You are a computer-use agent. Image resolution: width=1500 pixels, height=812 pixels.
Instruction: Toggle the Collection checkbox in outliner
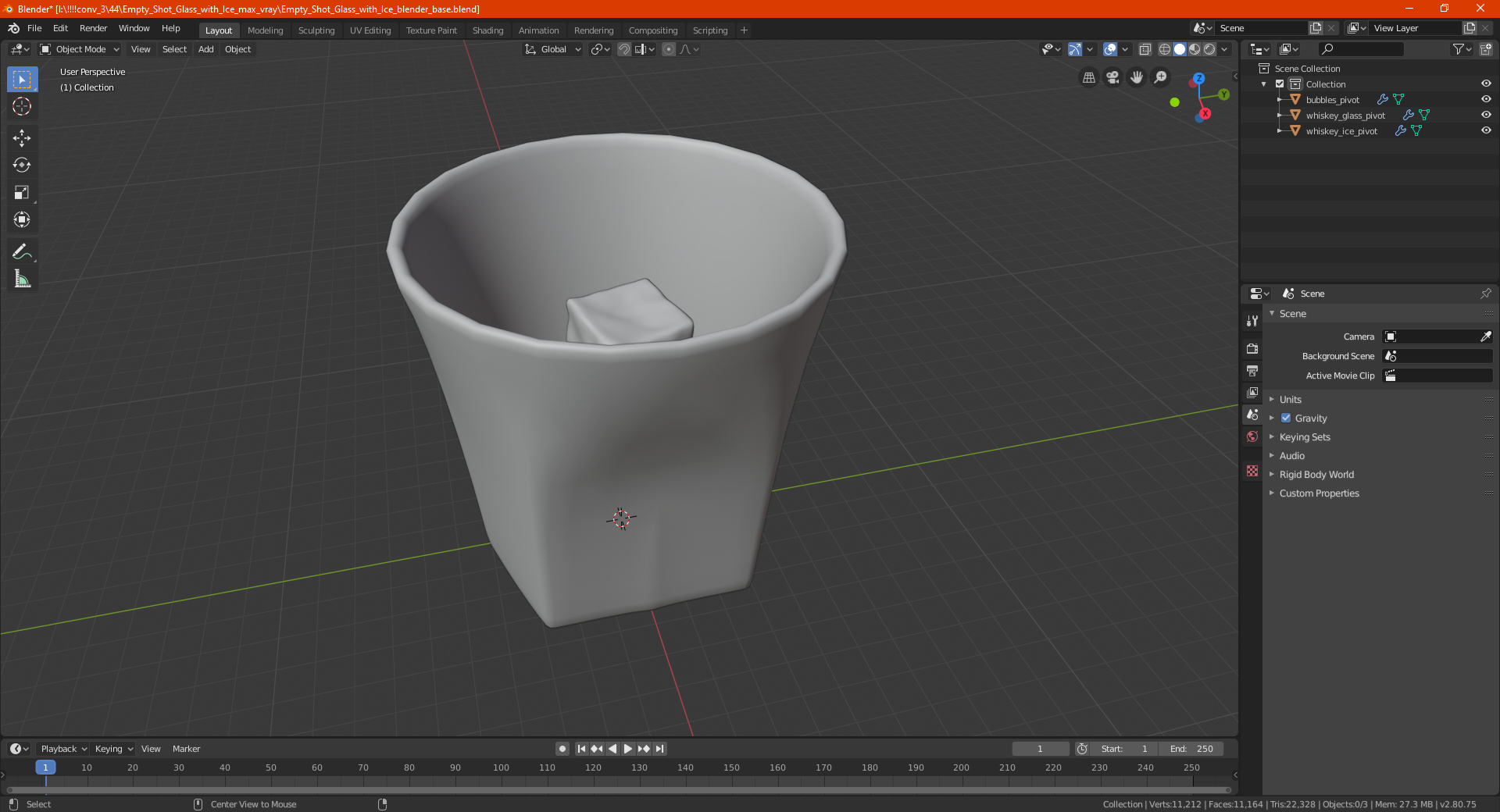tap(1280, 84)
